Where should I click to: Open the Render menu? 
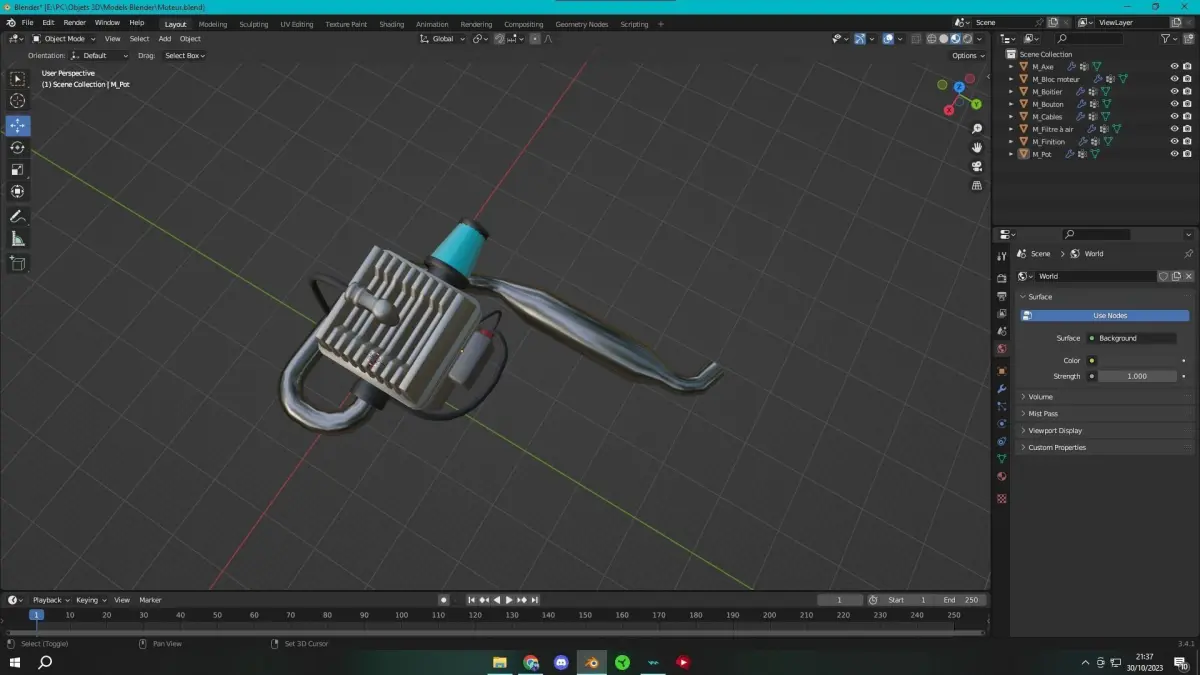tap(74, 23)
